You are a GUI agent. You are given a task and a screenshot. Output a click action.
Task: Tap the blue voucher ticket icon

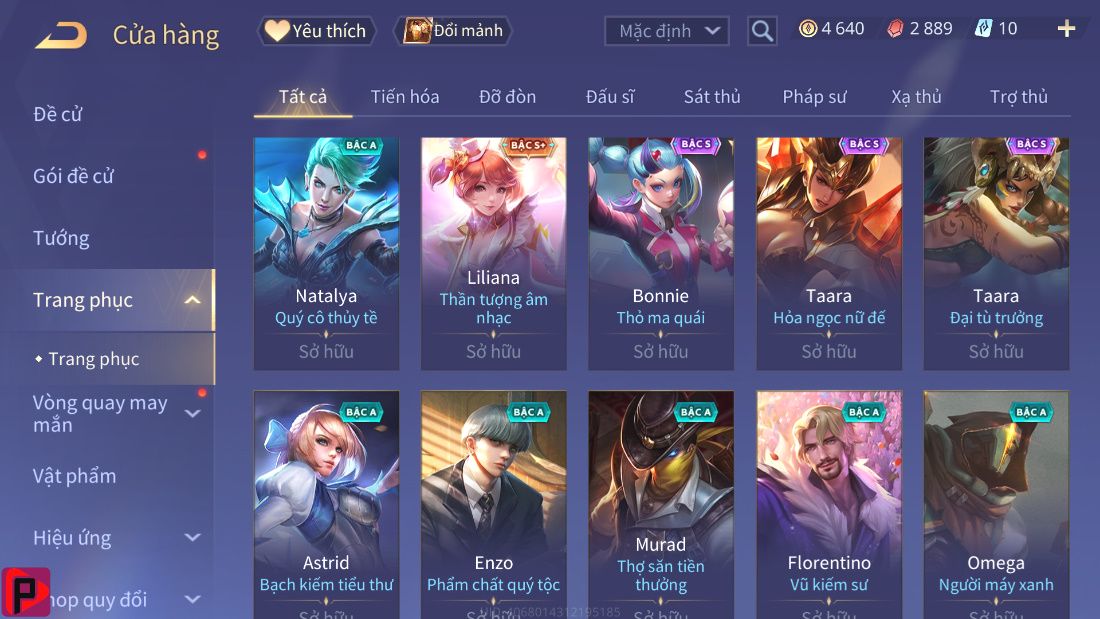coord(984,28)
